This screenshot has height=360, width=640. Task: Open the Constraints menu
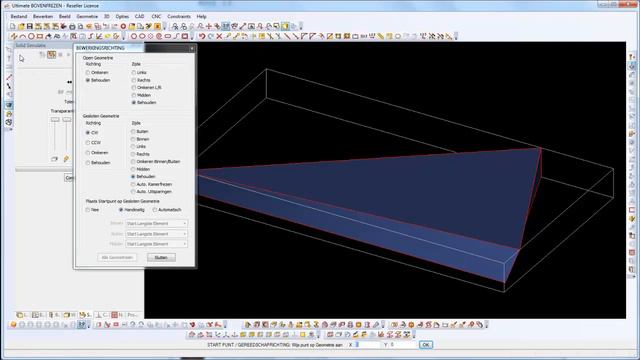click(x=179, y=17)
